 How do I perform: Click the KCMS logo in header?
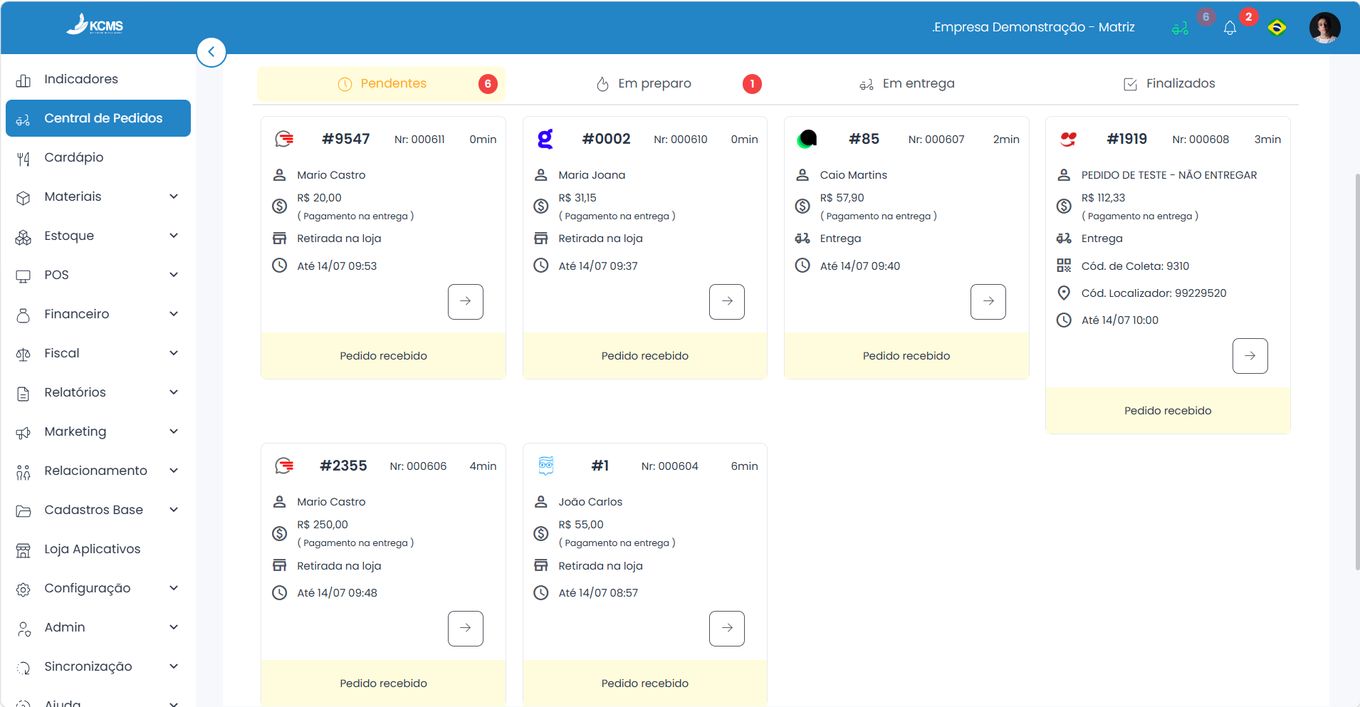[95, 25]
